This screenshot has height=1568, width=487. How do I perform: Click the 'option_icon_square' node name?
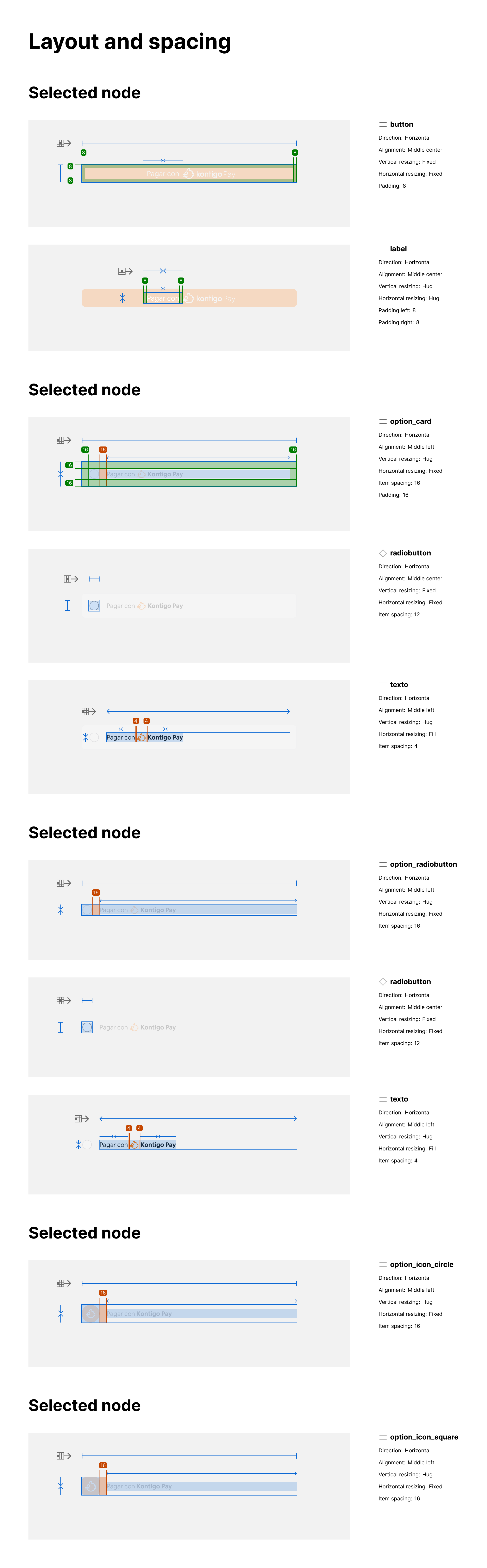click(x=424, y=1437)
